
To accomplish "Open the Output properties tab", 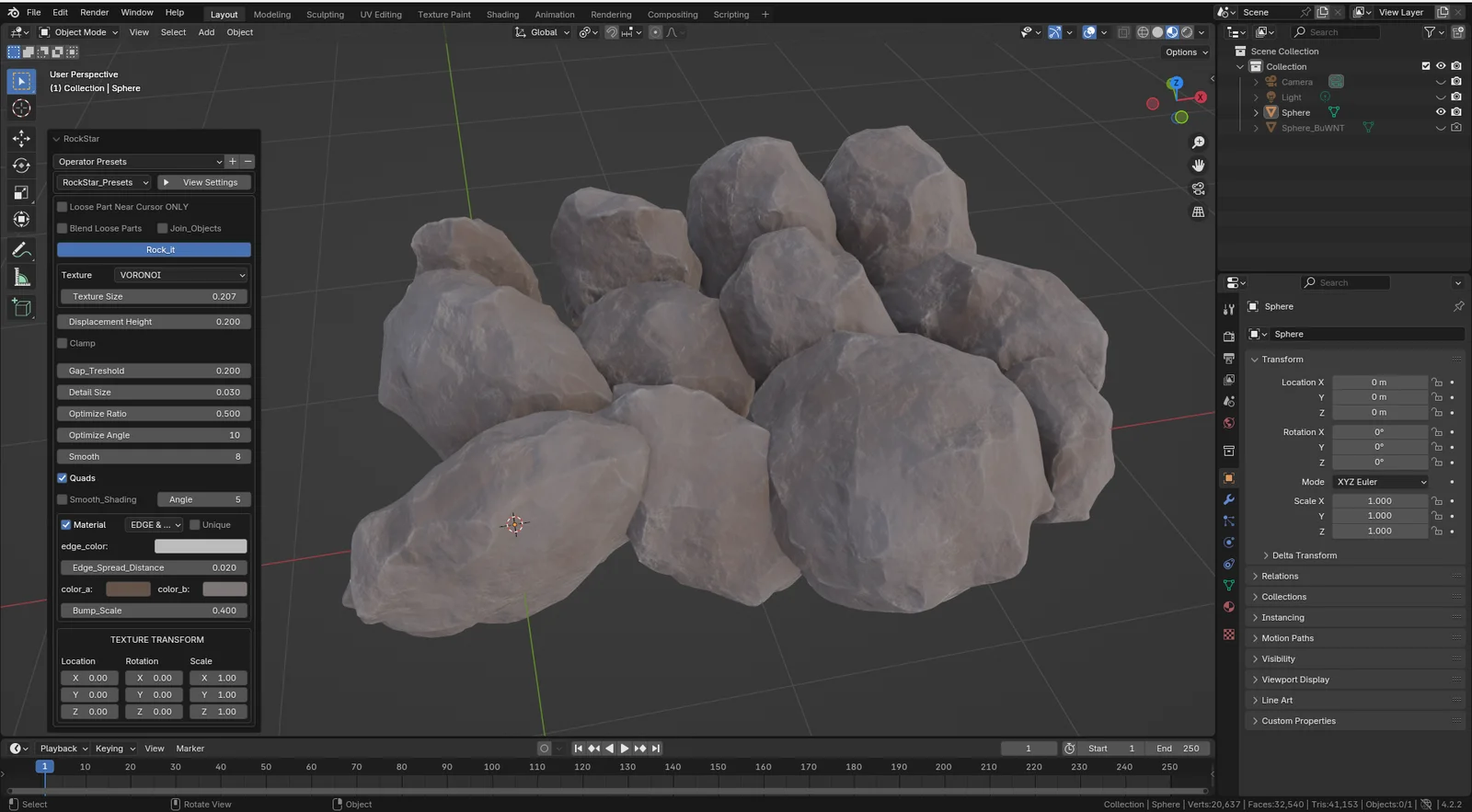I will tap(1228, 358).
